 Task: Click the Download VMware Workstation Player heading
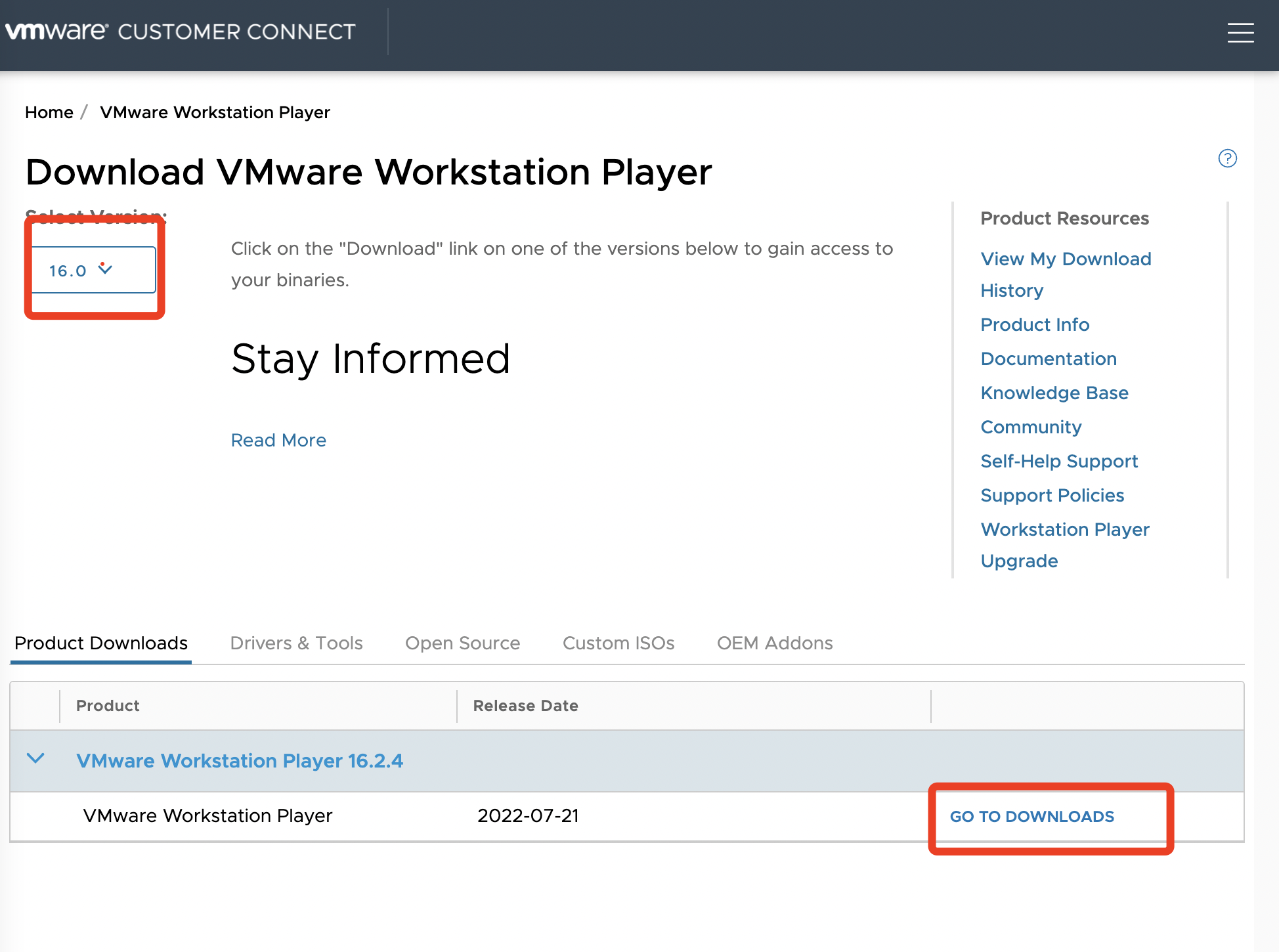368,172
